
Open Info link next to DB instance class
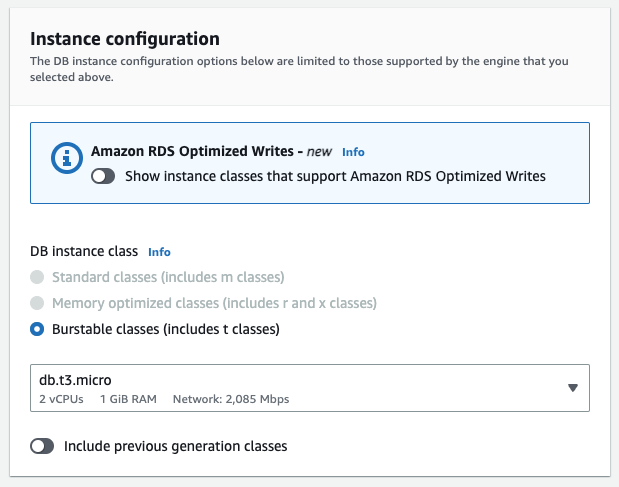(x=159, y=252)
